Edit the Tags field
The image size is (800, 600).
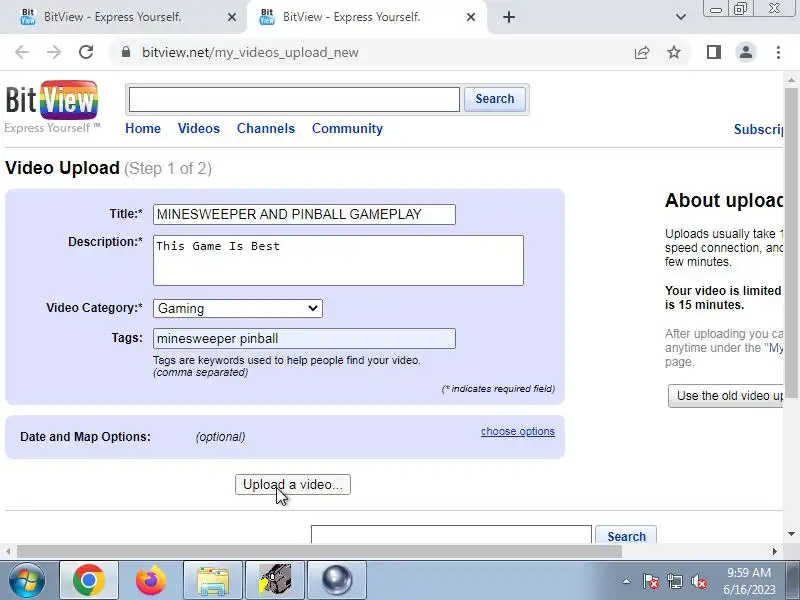(x=304, y=339)
